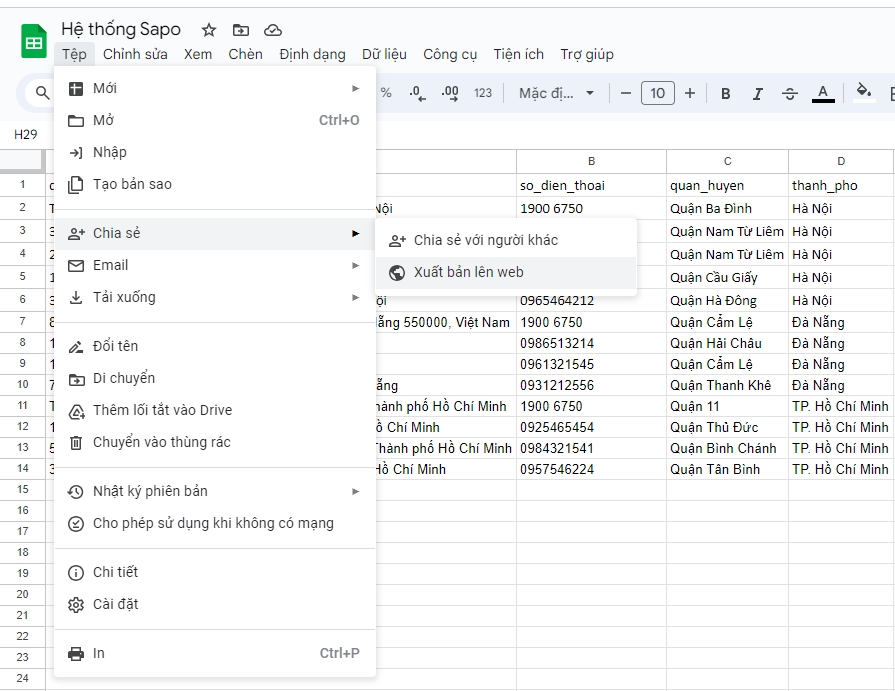
Task: Open Google Sheets home logo
Action: pyautogui.click(x=34, y=41)
